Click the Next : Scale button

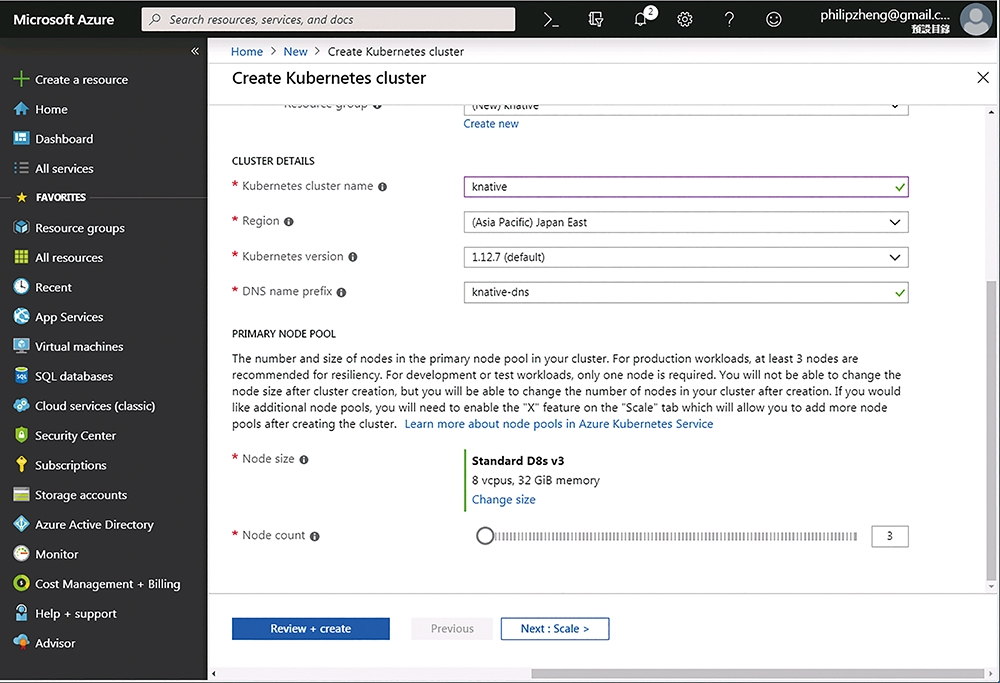[x=555, y=628]
